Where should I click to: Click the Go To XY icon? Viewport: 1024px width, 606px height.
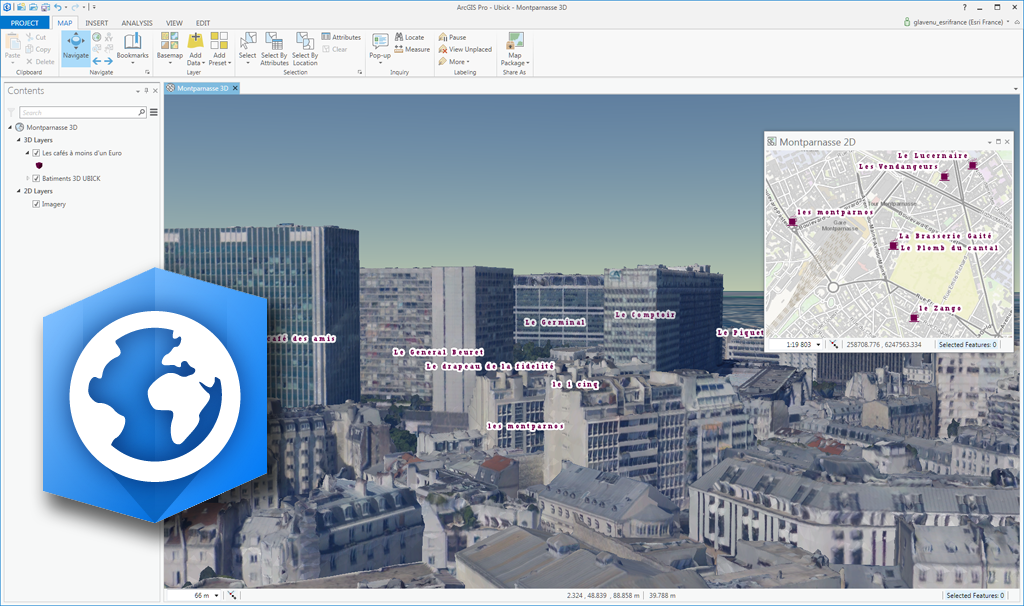(108, 37)
